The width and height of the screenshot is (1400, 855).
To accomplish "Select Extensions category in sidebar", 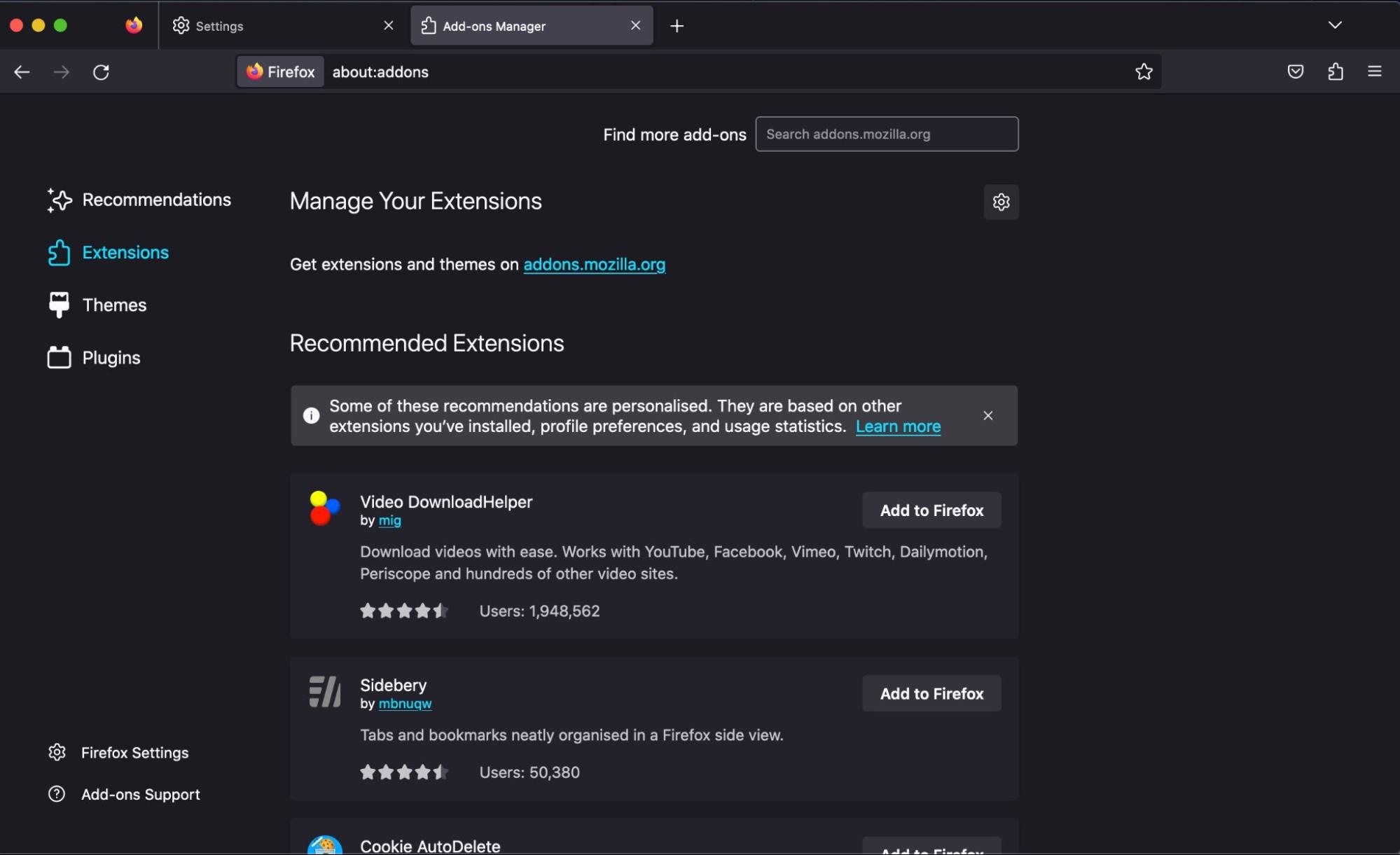I will (x=108, y=252).
